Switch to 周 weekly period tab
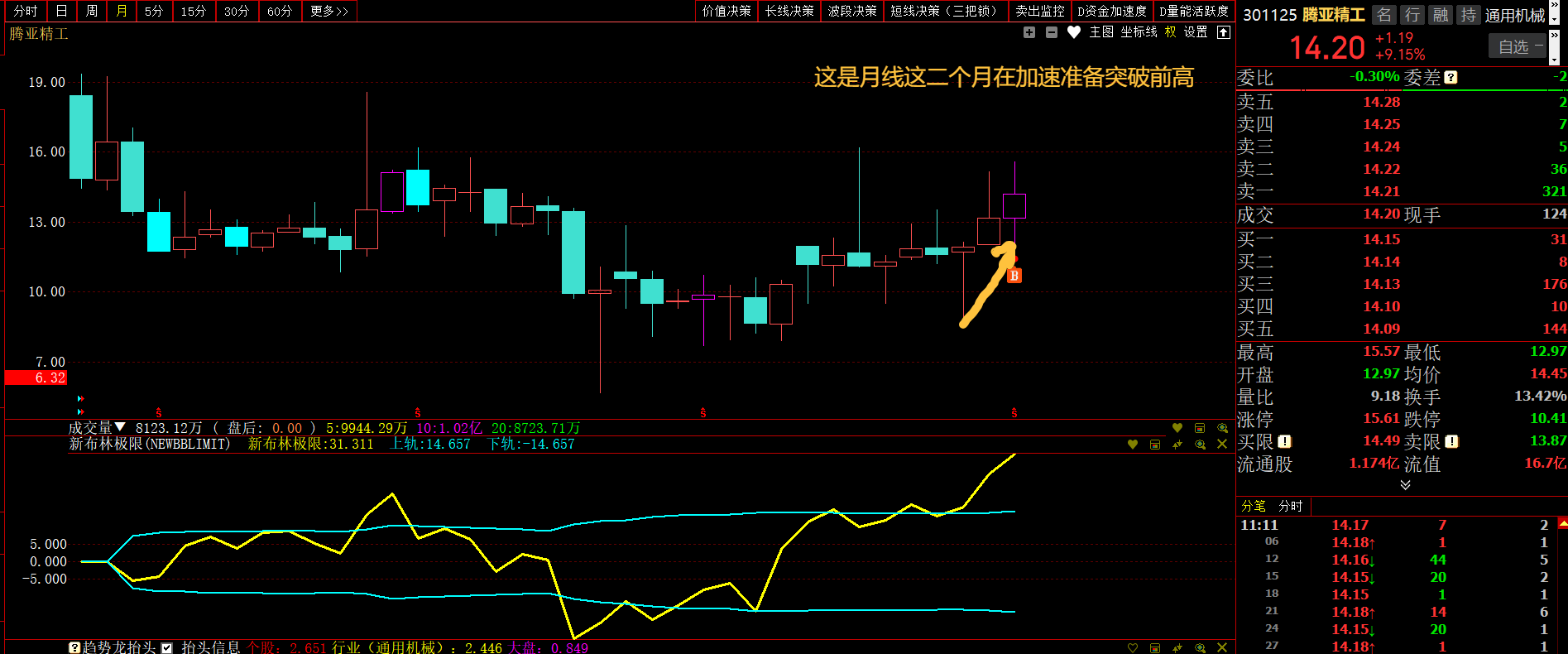The height and width of the screenshot is (654, 1568). point(92,12)
